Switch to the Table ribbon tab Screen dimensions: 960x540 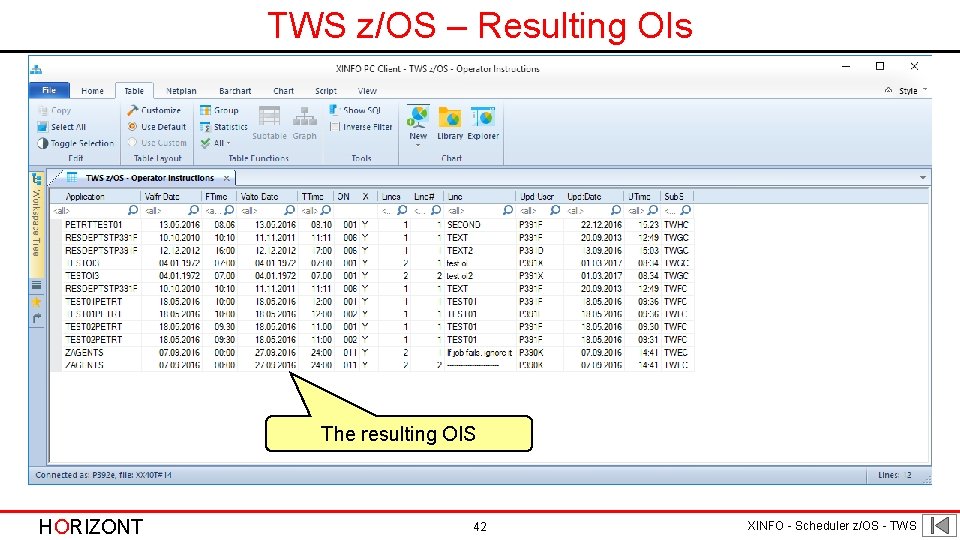(134, 91)
